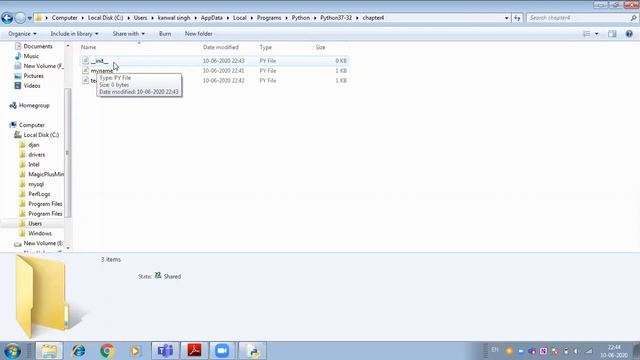Sort files by Name column header
The image size is (640, 360).
click(x=89, y=47)
